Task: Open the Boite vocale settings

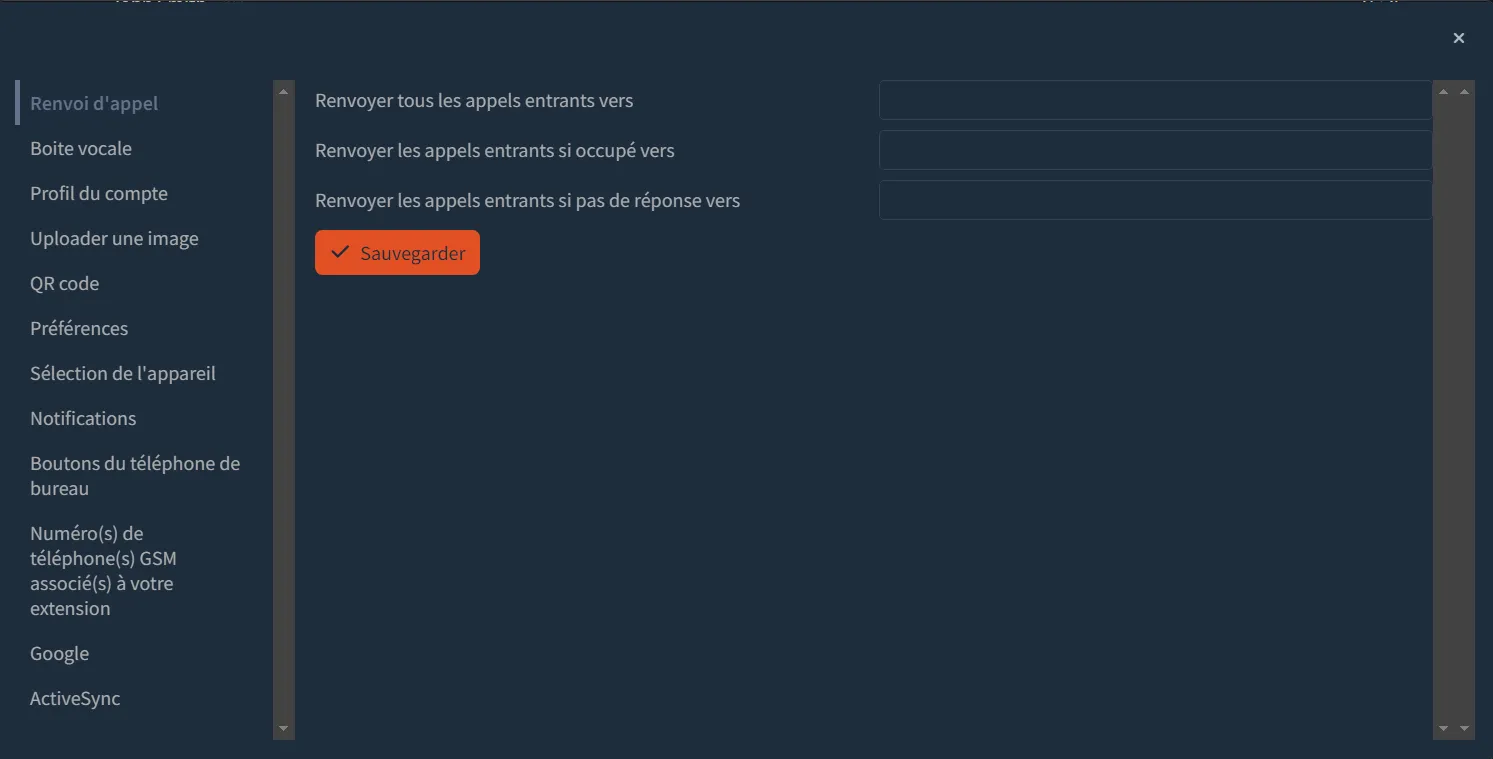Action: (81, 148)
